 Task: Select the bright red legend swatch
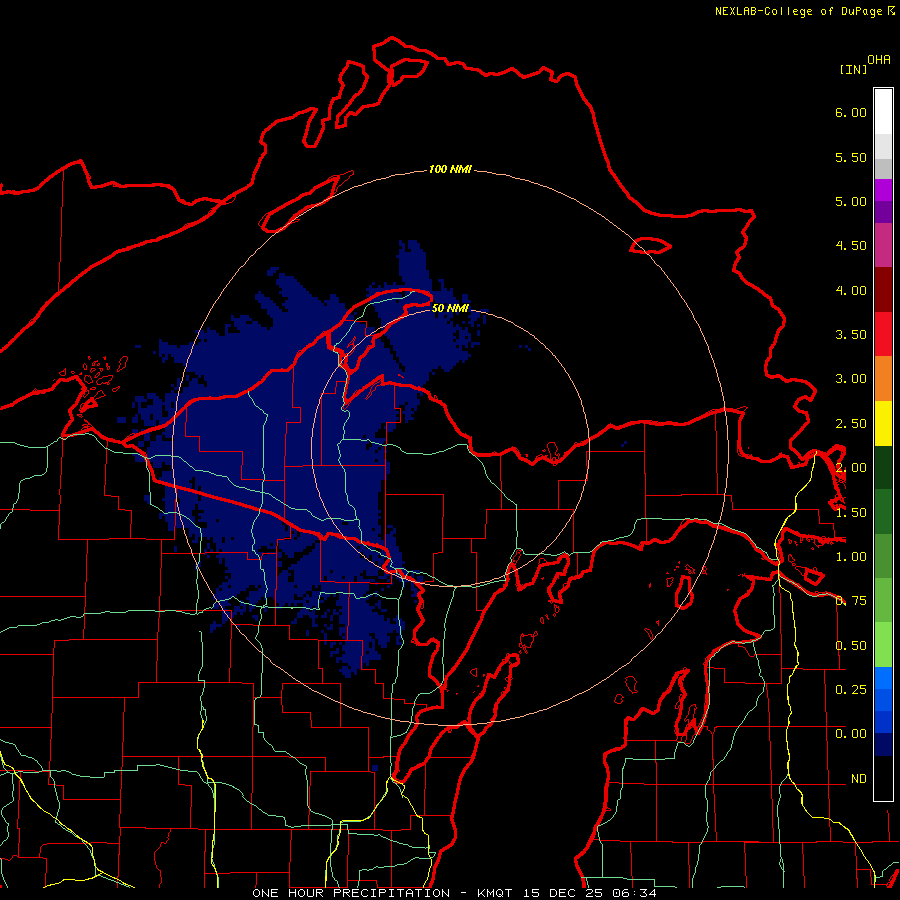click(x=883, y=334)
